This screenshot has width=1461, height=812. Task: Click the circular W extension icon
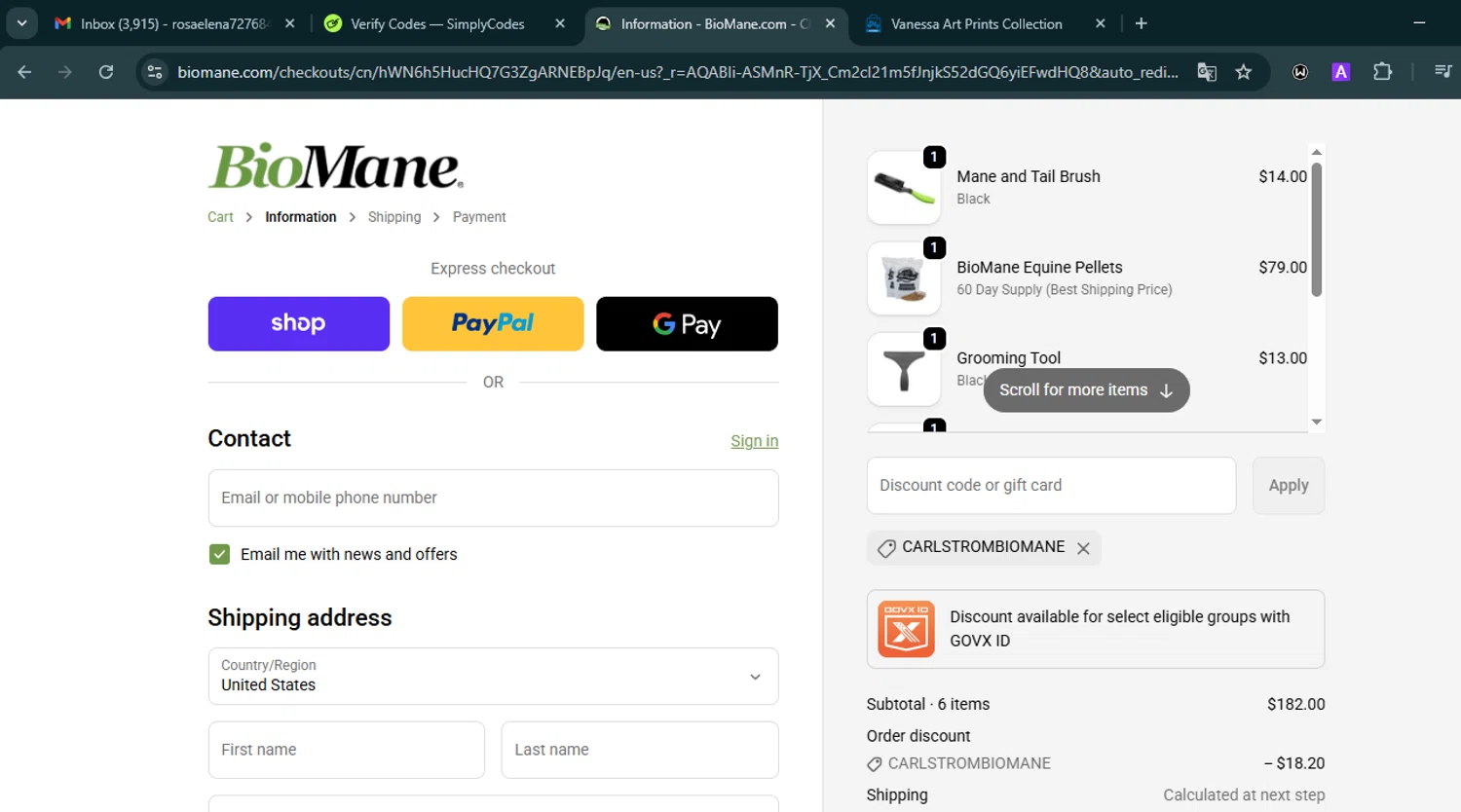pyautogui.click(x=1300, y=71)
